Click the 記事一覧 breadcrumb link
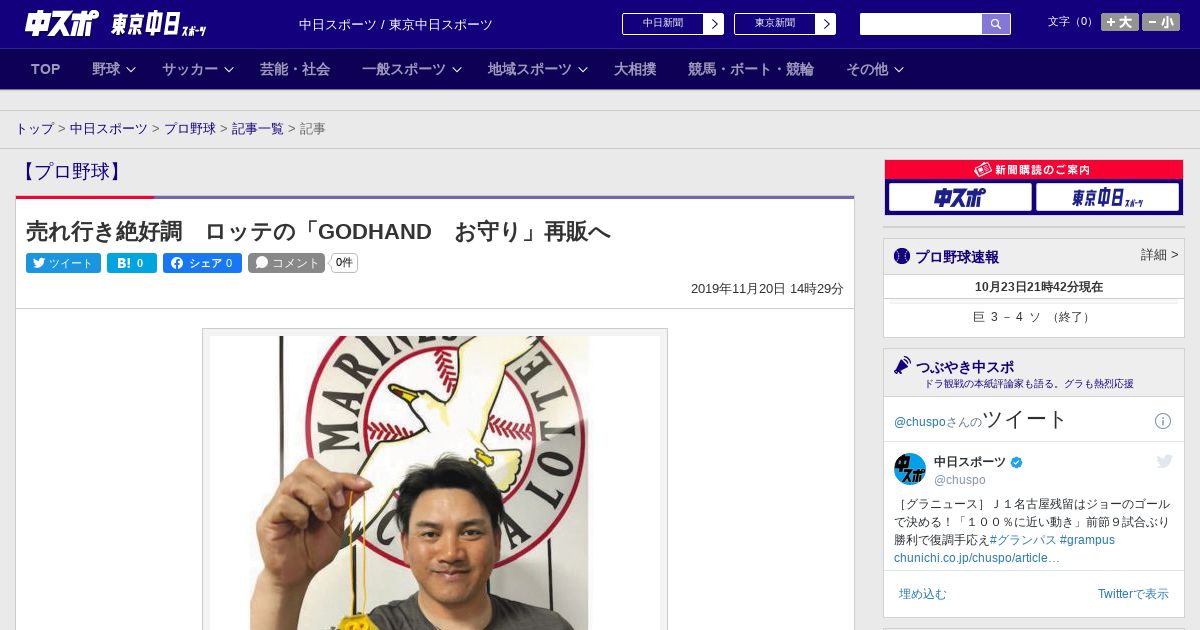This screenshot has width=1200, height=630. point(258,129)
